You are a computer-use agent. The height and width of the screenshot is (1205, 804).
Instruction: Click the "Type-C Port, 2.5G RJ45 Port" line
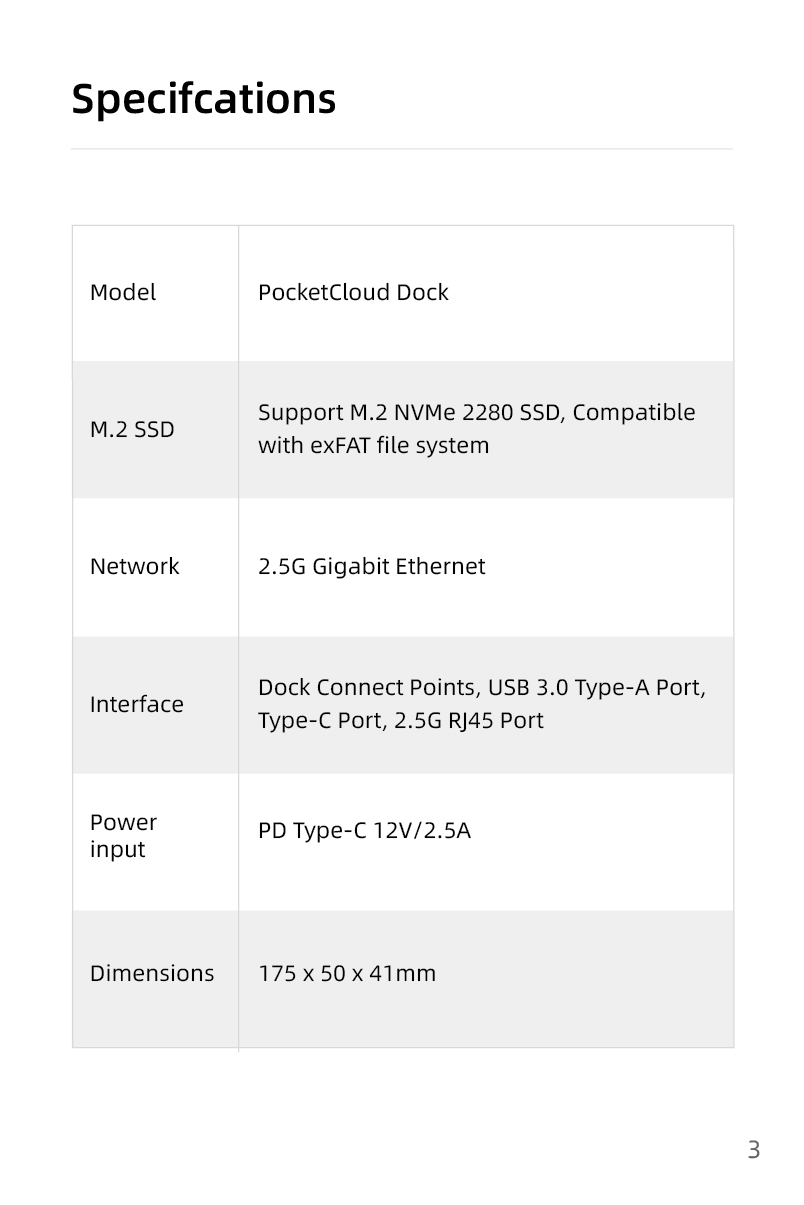(400, 721)
